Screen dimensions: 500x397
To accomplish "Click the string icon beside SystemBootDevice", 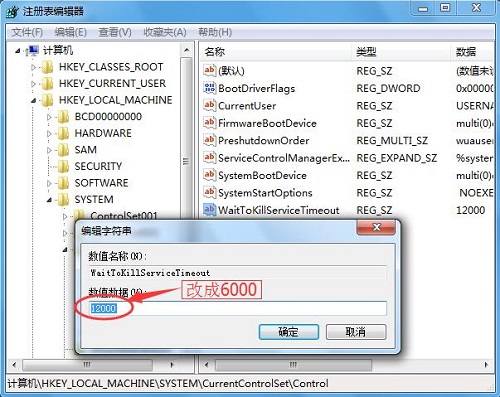I will pyautogui.click(x=209, y=175).
